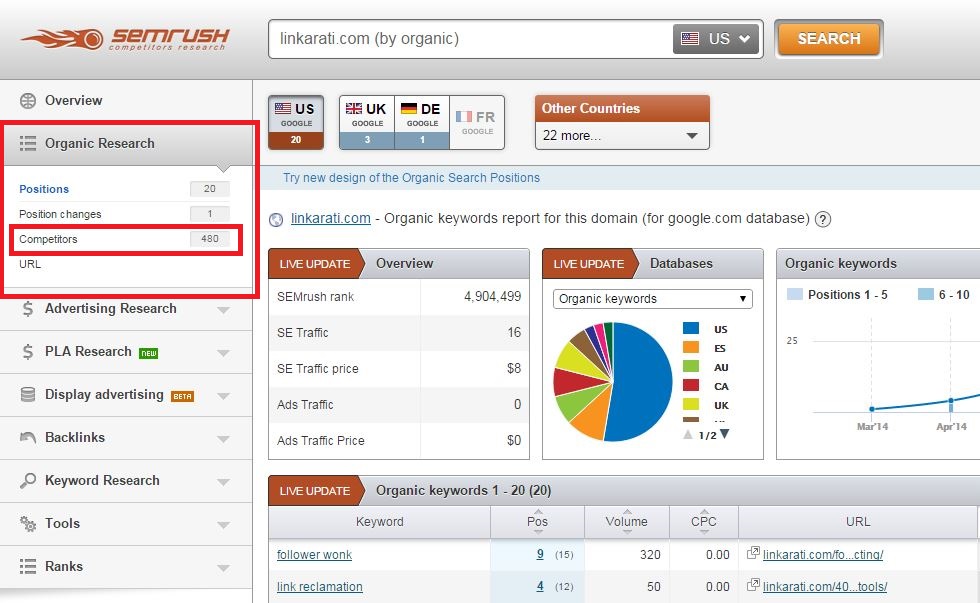Screen dimensions: 980x603
Task: Click the Apr'14 data point on chart
Action: point(951,401)
